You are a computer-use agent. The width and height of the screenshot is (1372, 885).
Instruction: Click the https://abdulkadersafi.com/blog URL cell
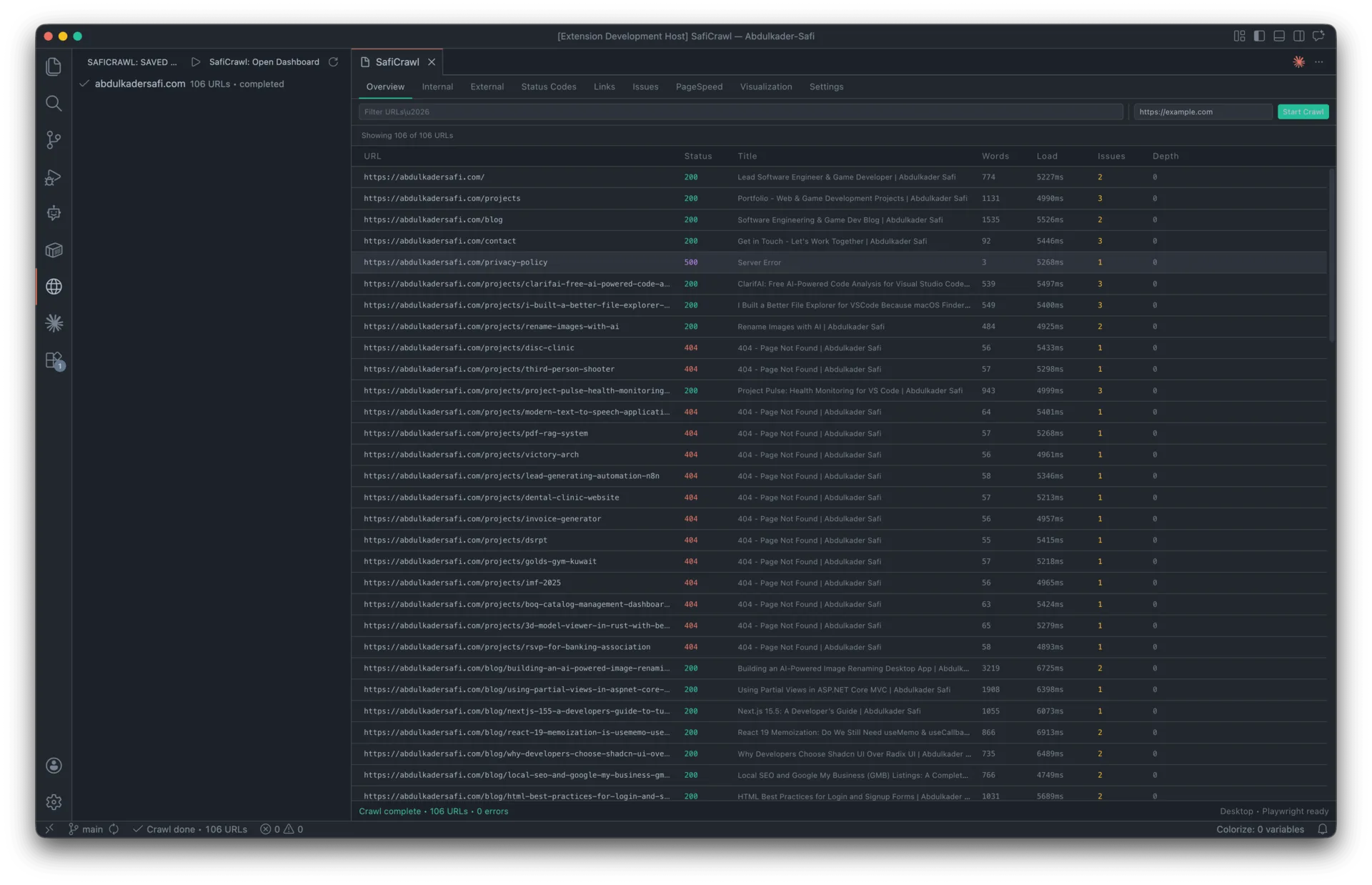tap(433, 219)
